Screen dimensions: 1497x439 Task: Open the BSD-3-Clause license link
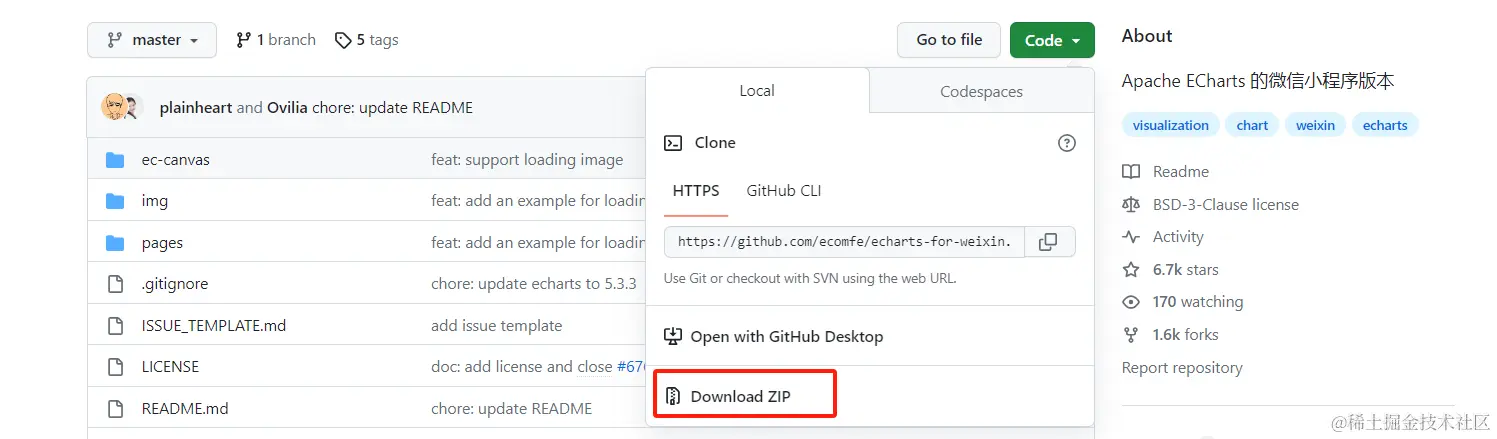pos(1226,205)
